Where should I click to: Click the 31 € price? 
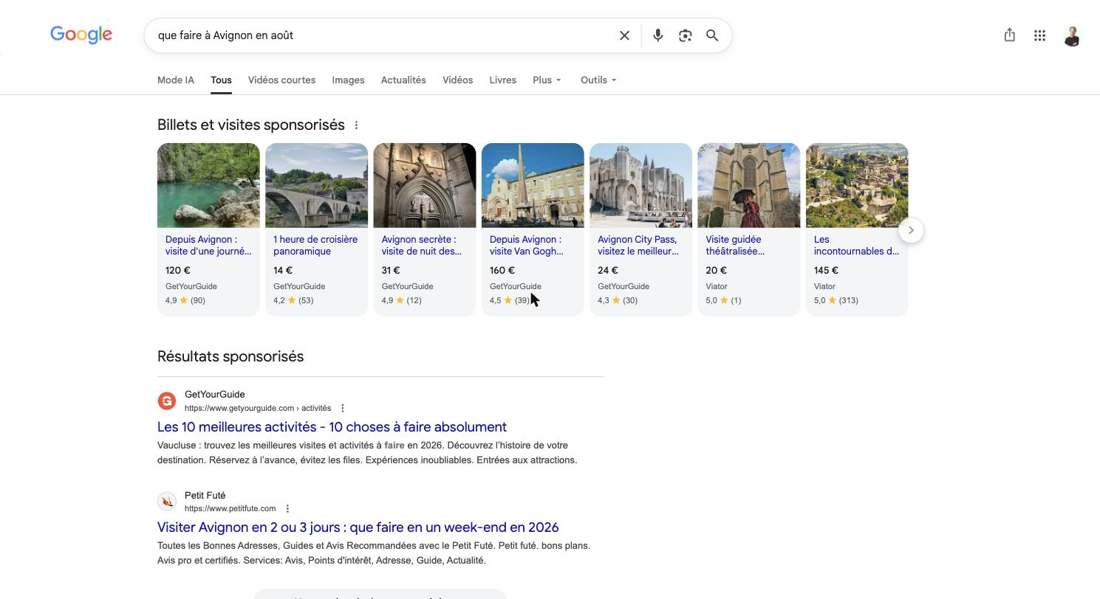(x=391, y=270)
